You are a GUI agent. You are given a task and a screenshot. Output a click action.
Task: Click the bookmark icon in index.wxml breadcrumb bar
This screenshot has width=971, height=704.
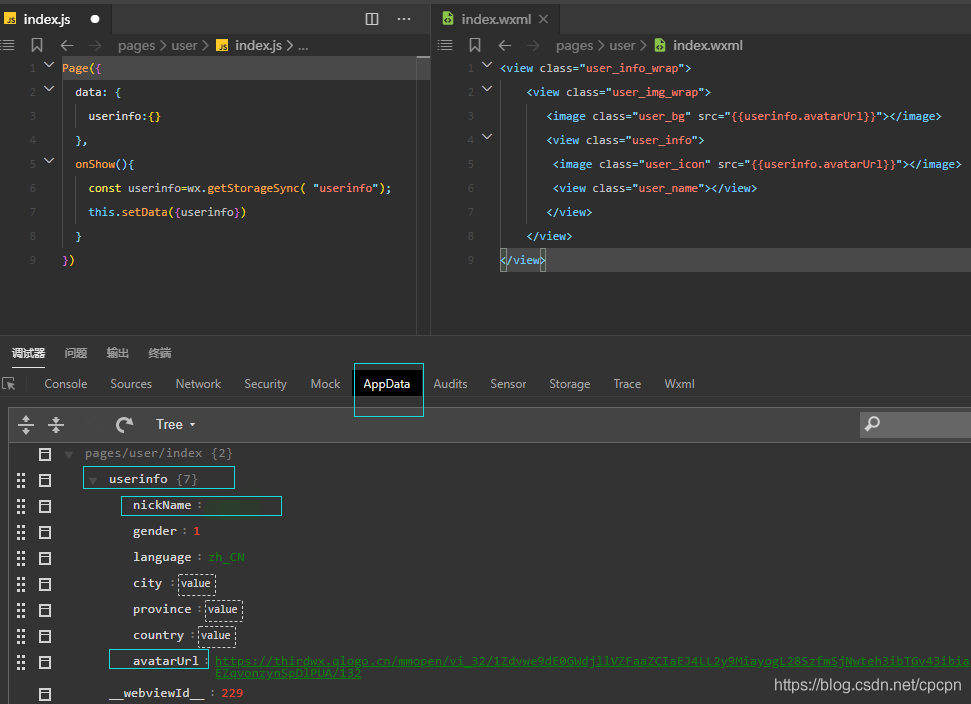pyautogui.click(x=475, y=45)
